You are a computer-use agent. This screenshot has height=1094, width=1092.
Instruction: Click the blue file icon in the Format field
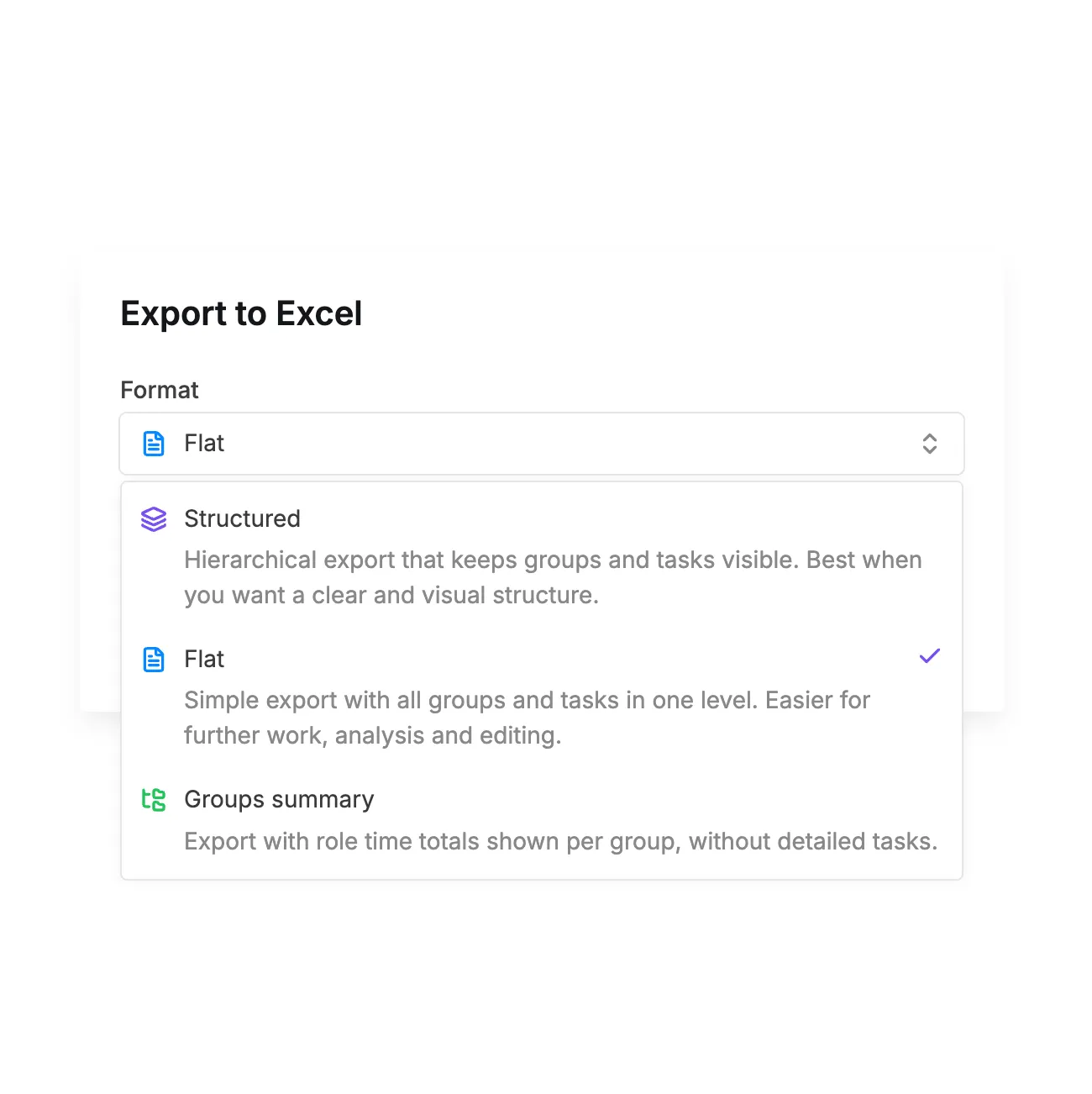coord(154,444)
